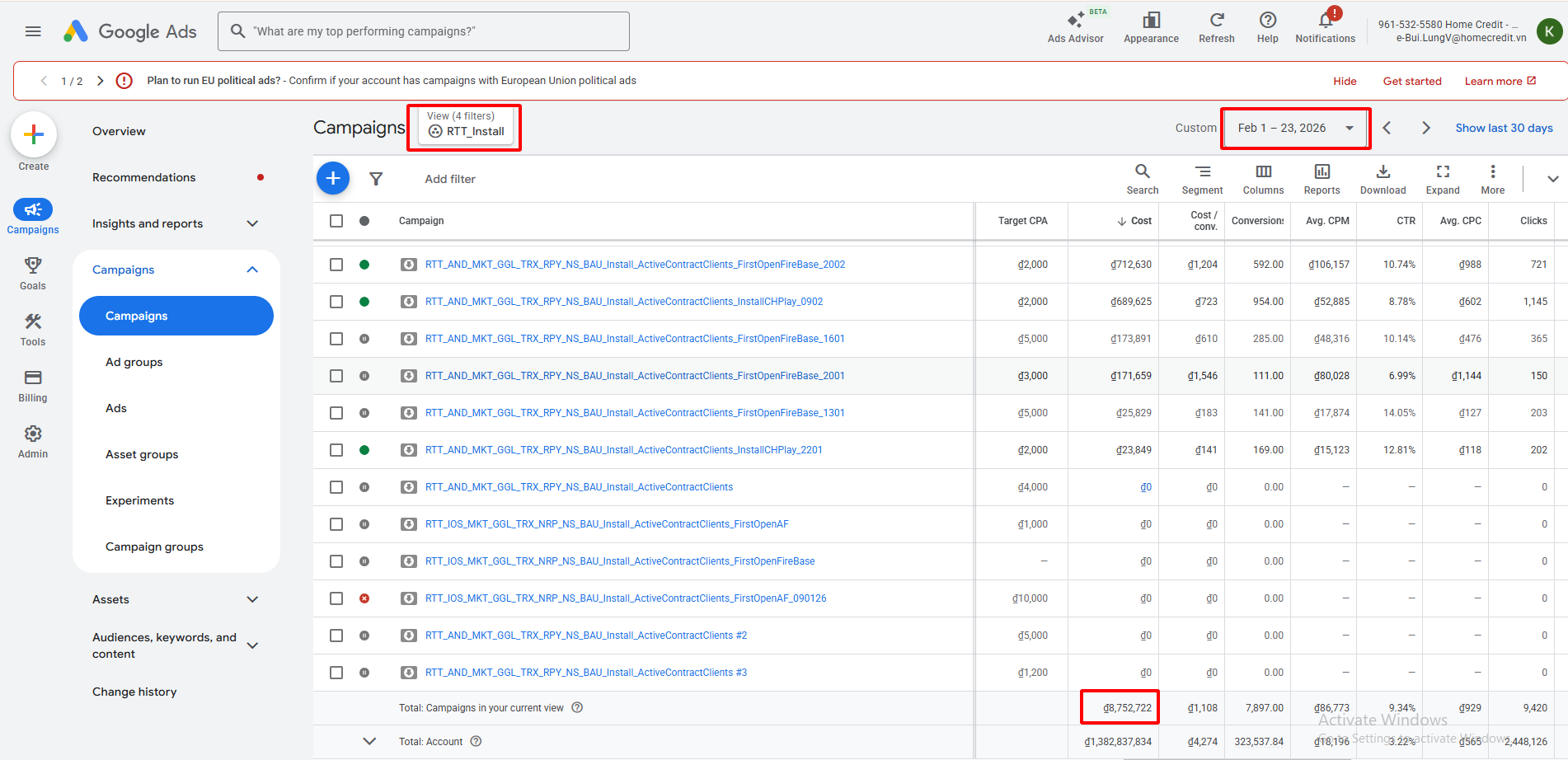
Task: Click the Google Ads logo
Action: 130,31
